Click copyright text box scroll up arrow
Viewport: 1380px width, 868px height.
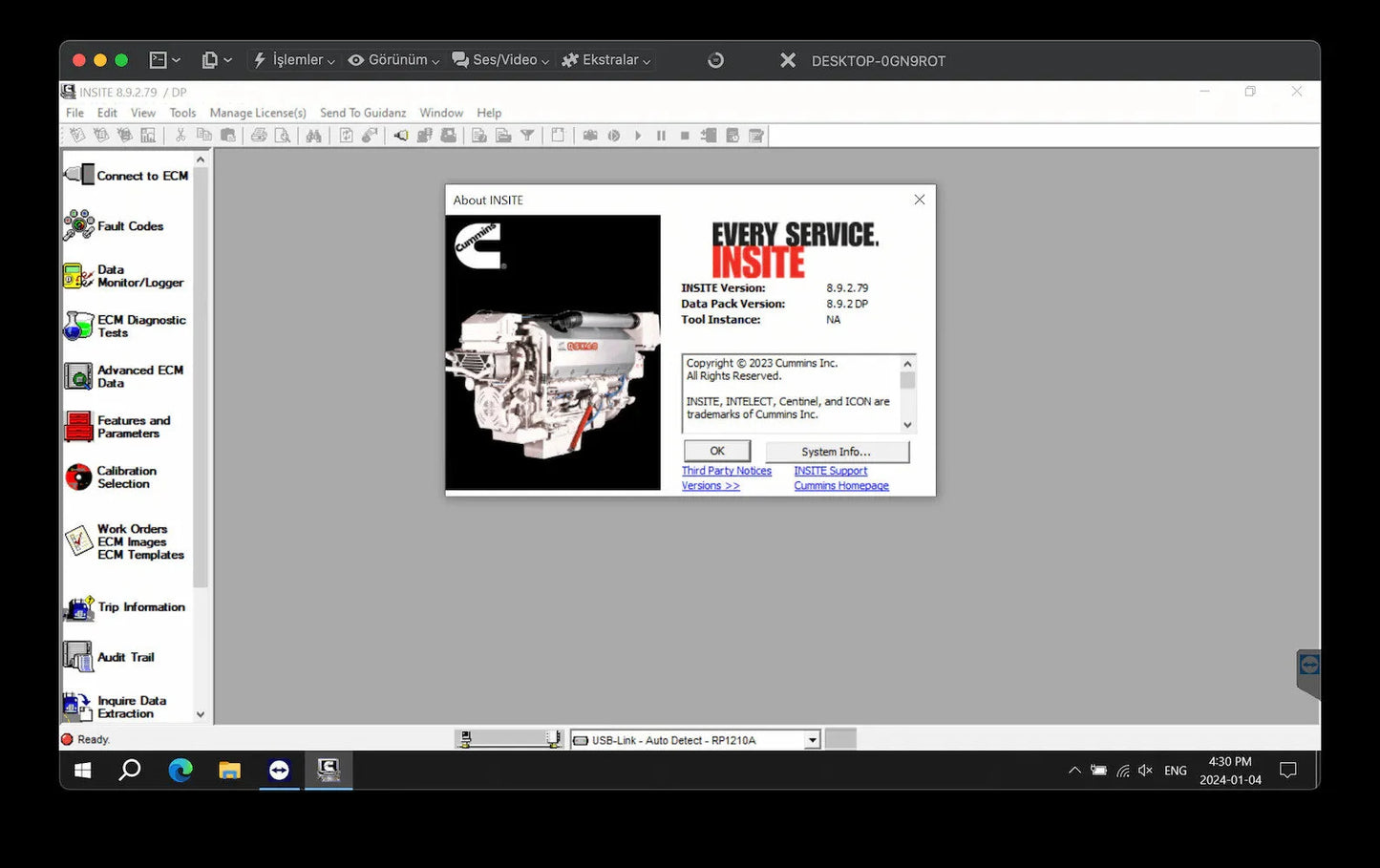click(x=907, y=364)
